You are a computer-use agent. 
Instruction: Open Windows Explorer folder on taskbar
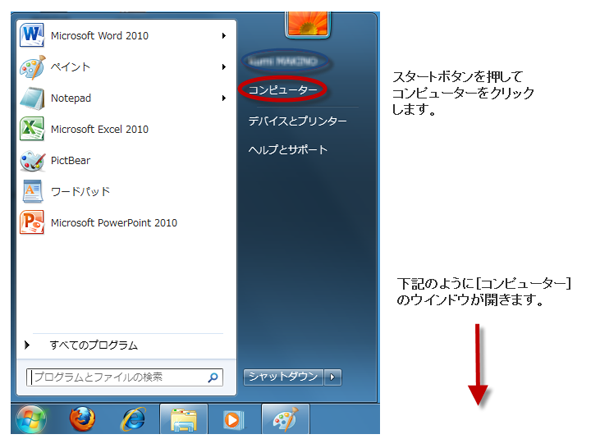[x=184, y=420]
